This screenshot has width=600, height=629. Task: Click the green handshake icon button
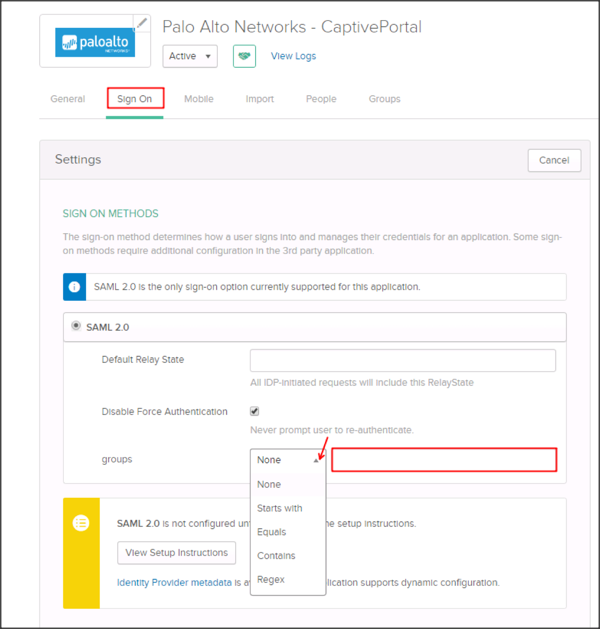coord(244,56)
